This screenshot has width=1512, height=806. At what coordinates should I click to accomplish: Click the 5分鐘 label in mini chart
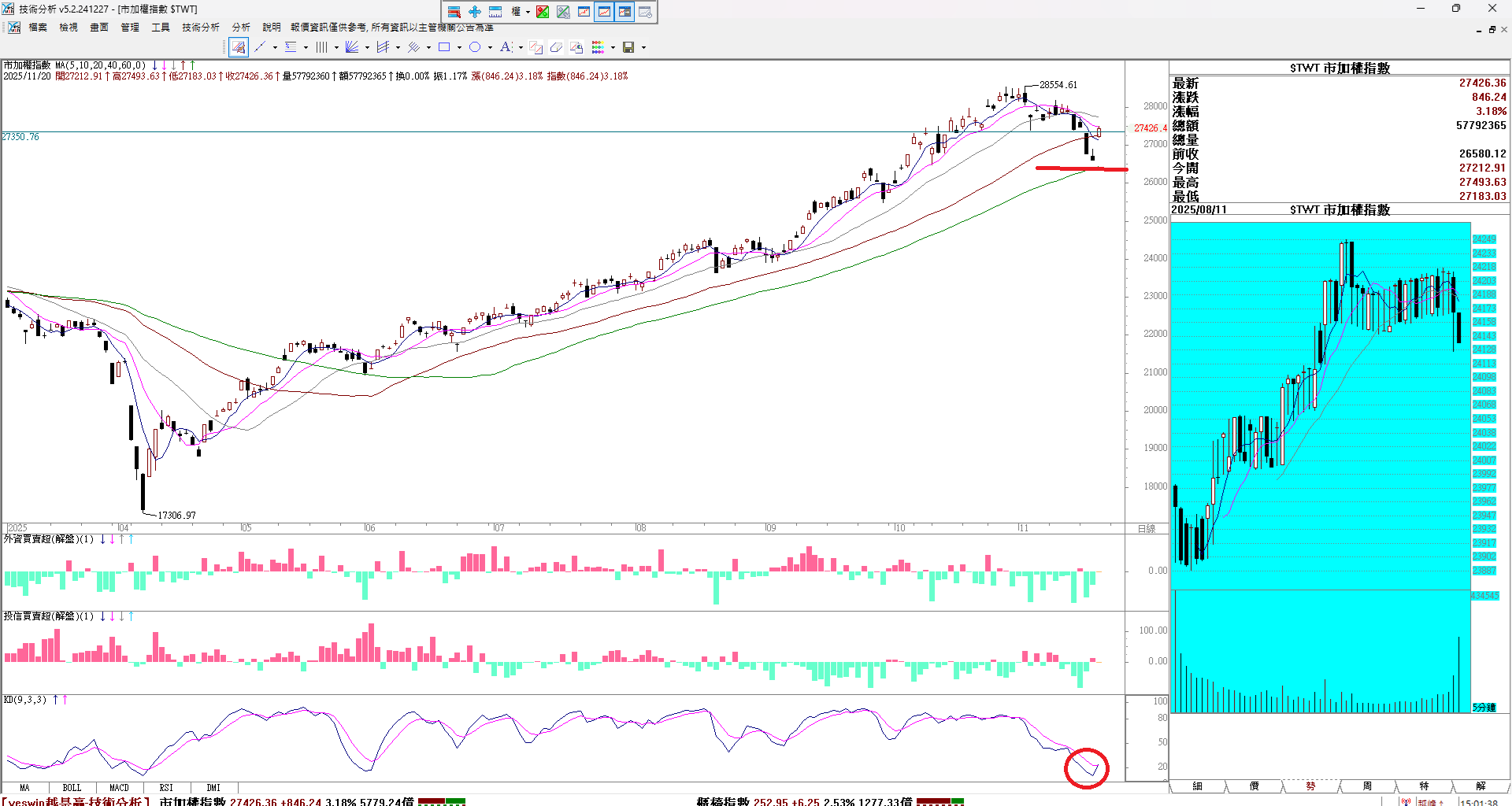pos(1484,708)
